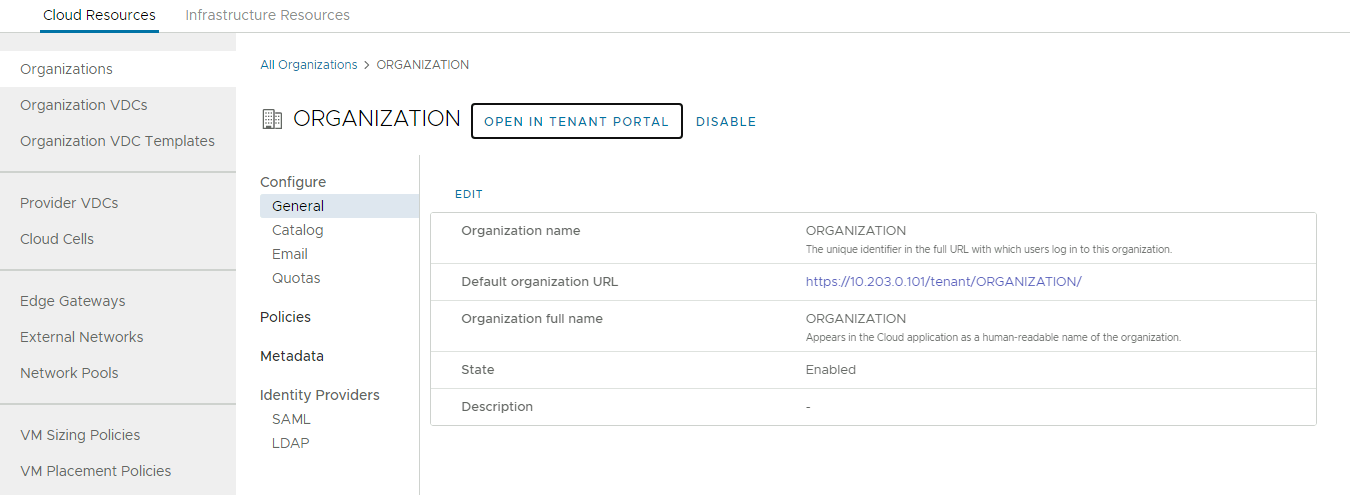Click All Organizations breadcrumb link
1350x495 pixels.
coord(308,65)
